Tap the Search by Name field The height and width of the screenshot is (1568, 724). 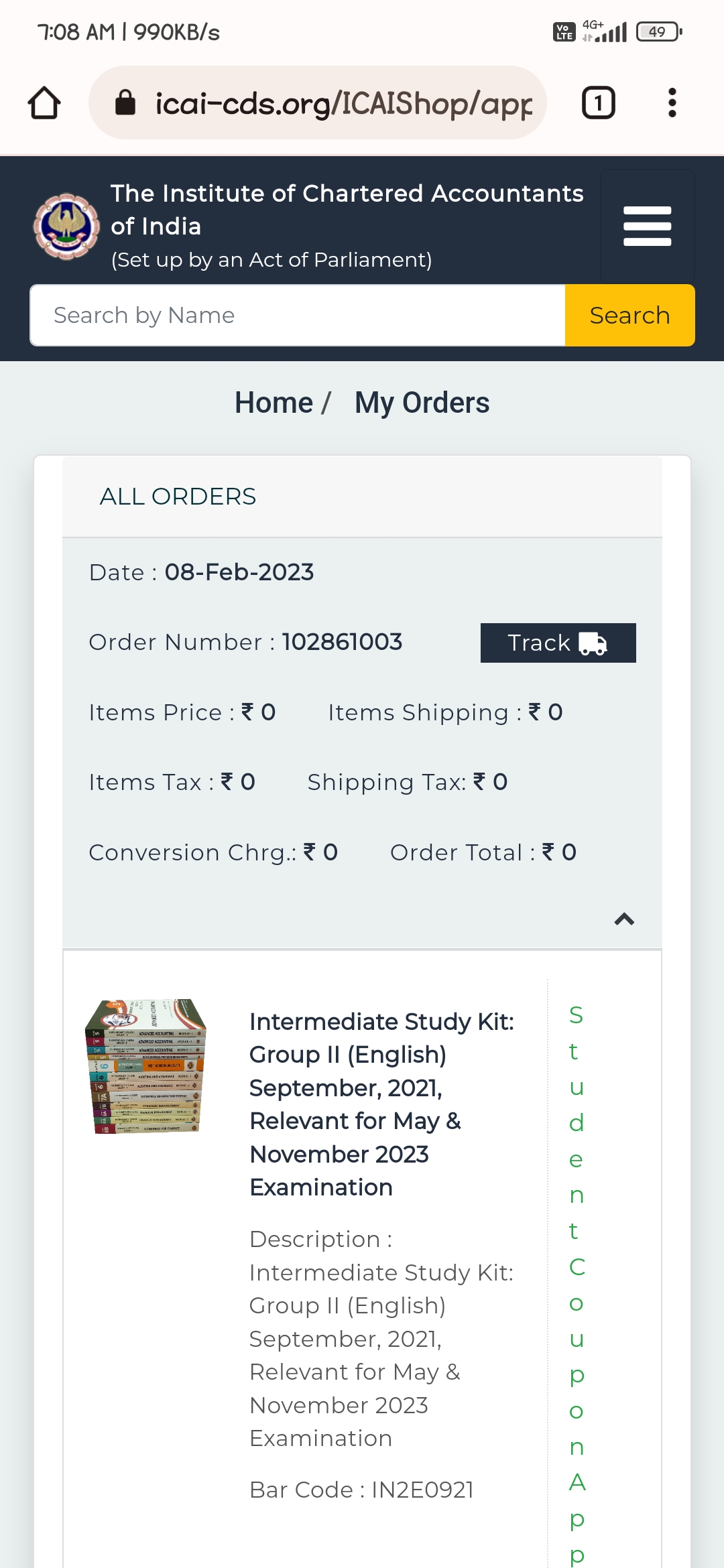(x=298, y=316)
